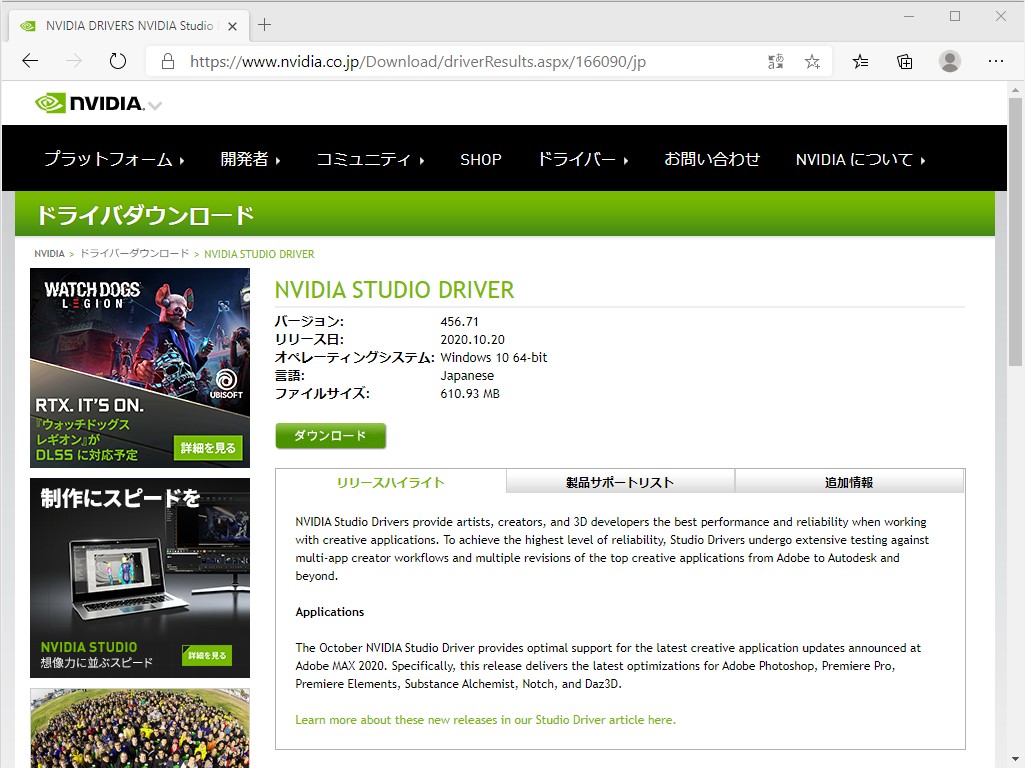Click the back navigation arrow
The width and height of the screenshot is (1025, 768).
point(29,61)
